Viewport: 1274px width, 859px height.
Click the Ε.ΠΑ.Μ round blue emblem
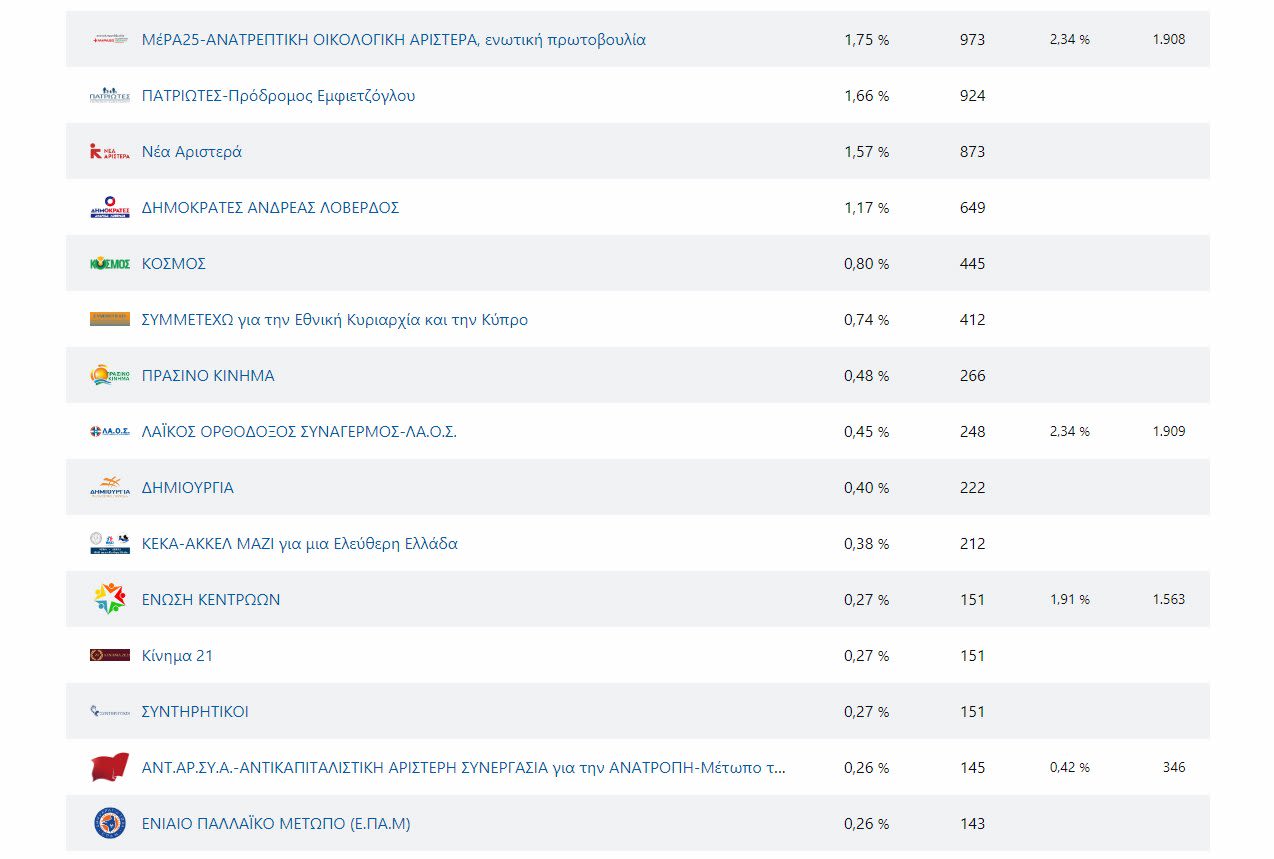pyautogui.click(x=110, y=824)
